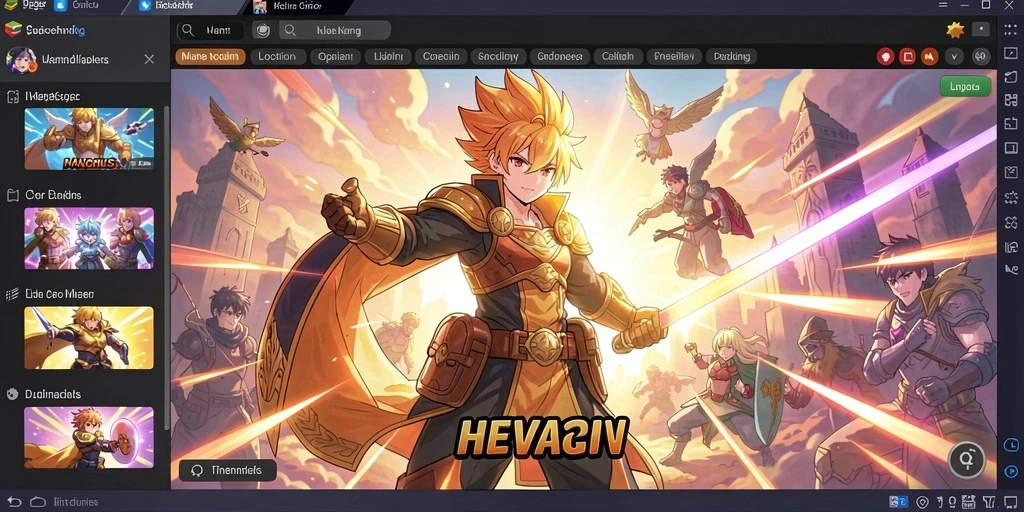This screenshot has width=1024, height=512.
Task: Select the "Calitoh" chip
Action: [618, 57]
